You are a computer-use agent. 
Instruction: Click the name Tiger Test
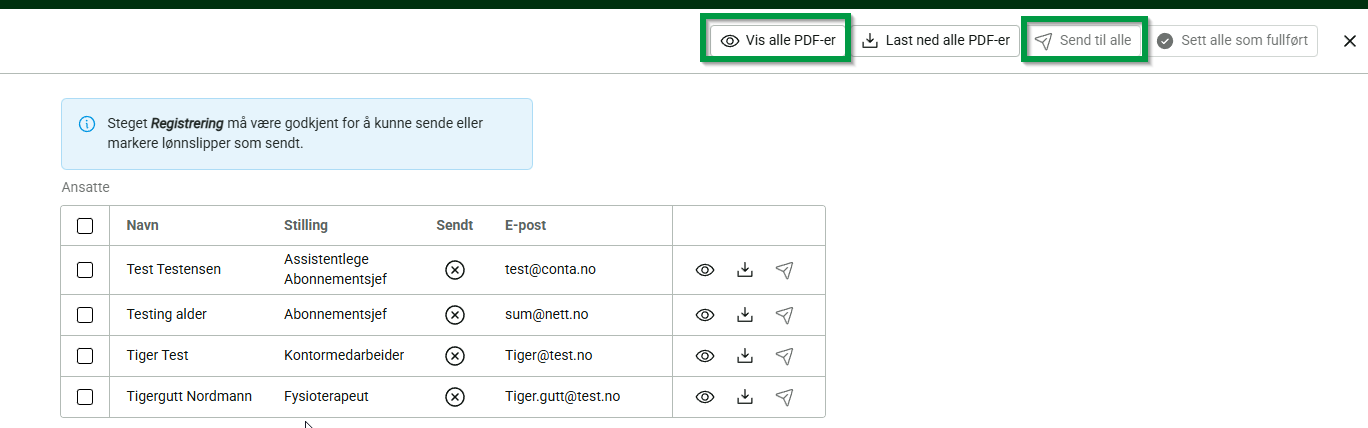point(158,356)
